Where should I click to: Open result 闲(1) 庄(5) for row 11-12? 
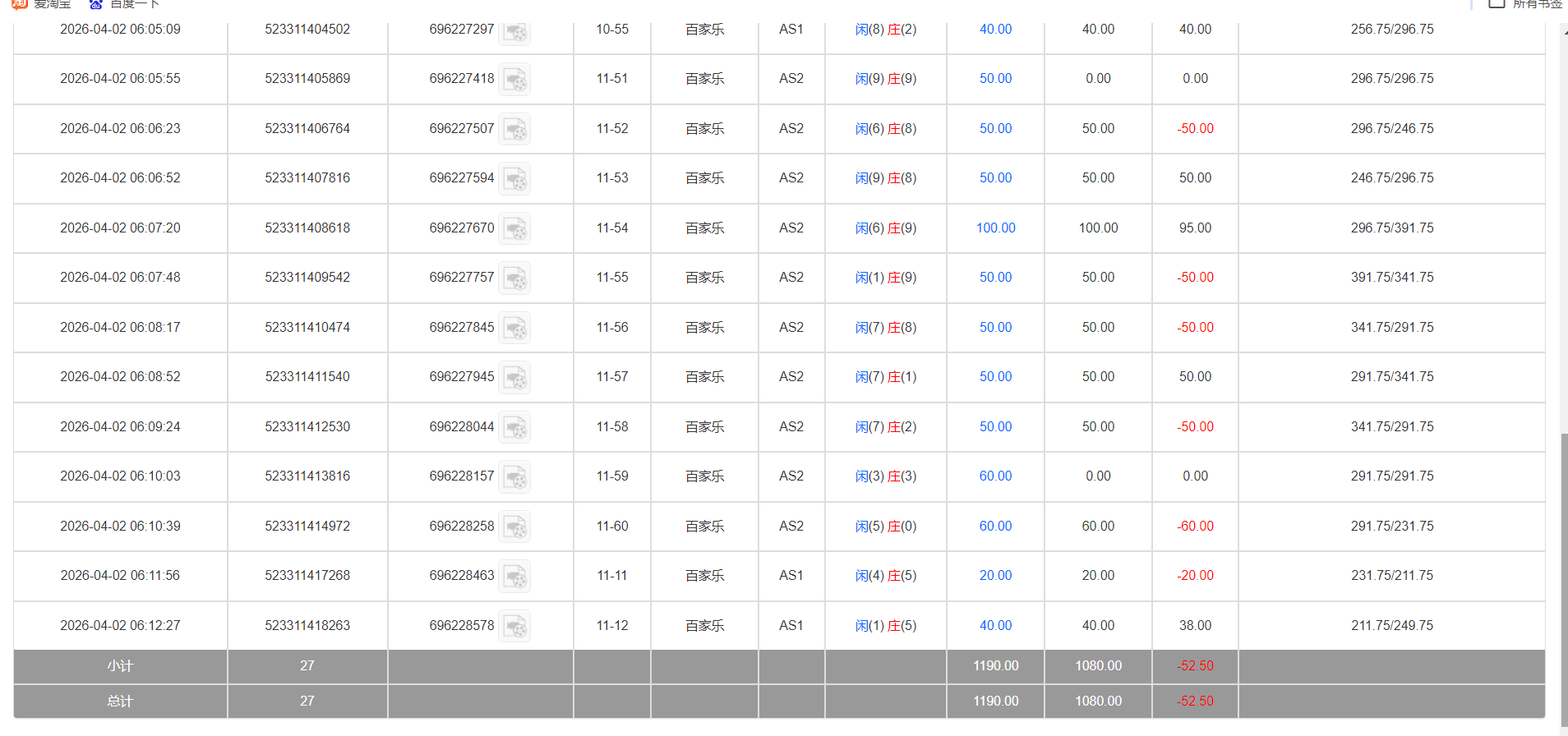[x=885, y=626]
